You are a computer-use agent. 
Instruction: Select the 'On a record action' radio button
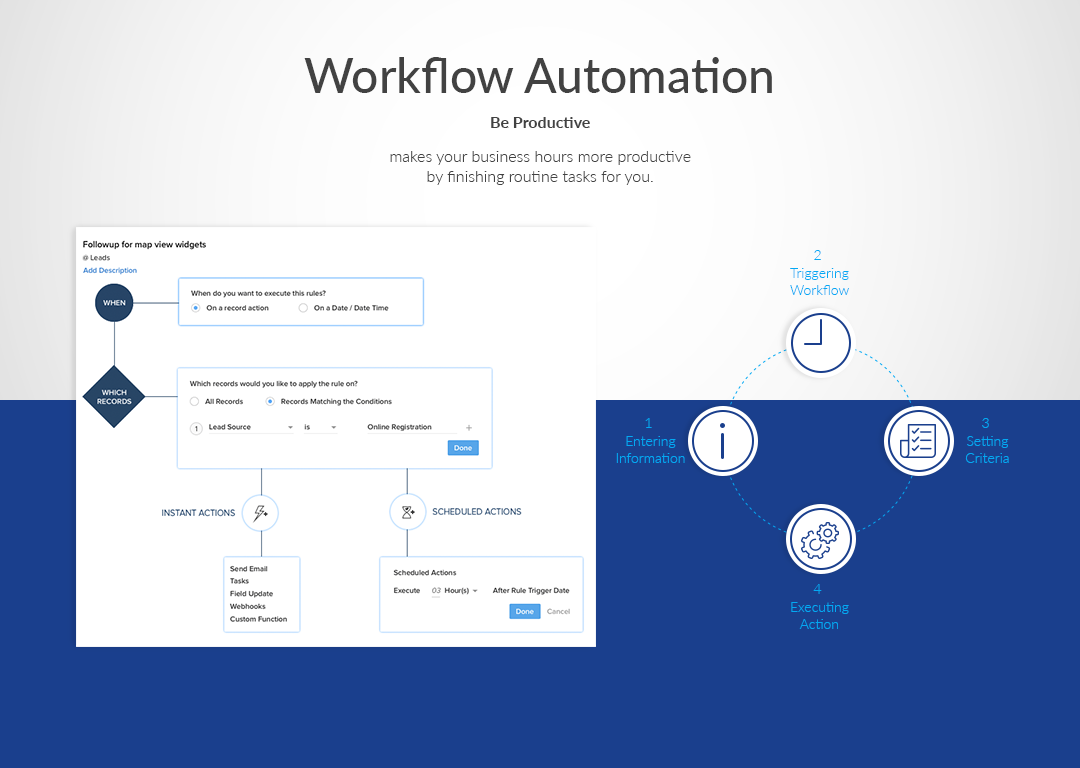coord(196,308)
